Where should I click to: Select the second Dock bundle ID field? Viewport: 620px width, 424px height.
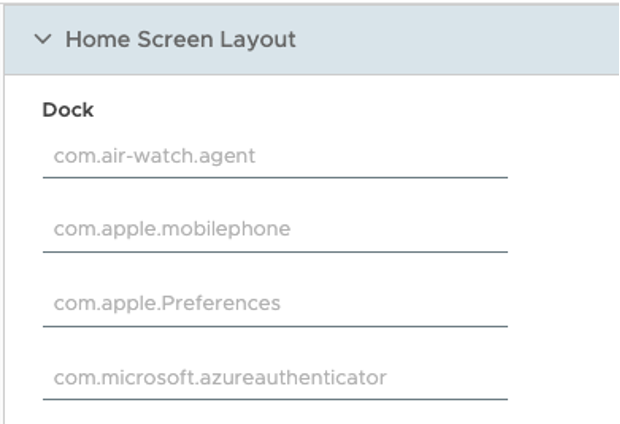(x=274, y=229)
